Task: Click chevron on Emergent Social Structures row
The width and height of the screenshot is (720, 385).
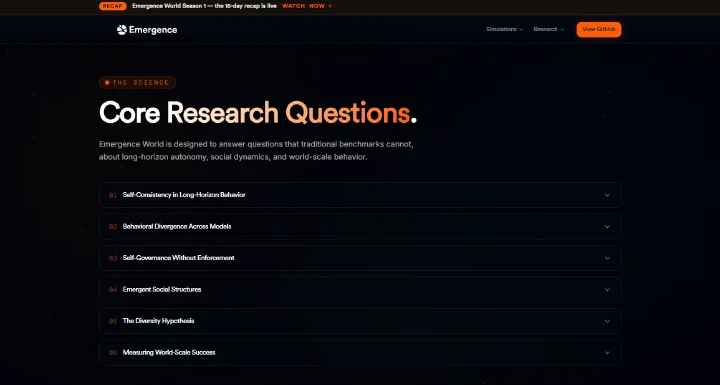Action: pos(607,289)
